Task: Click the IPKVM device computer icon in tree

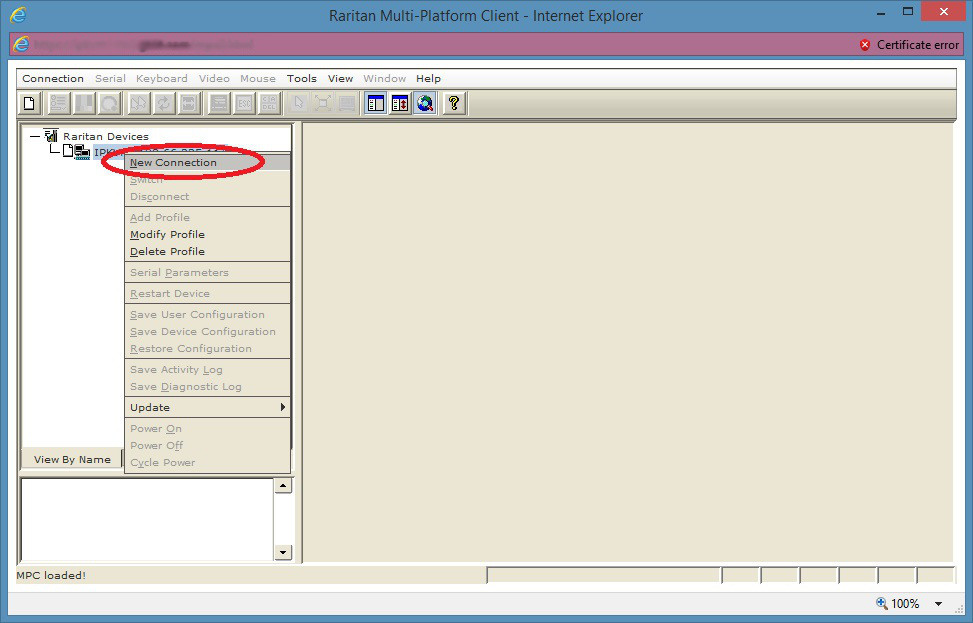Action: click(x=82, y=152)
